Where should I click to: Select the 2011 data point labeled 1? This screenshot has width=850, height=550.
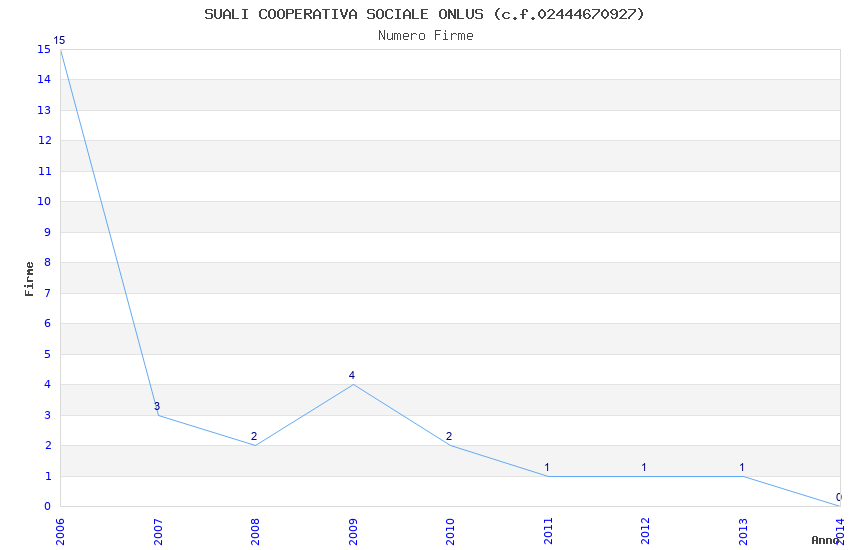coord(548,476)
